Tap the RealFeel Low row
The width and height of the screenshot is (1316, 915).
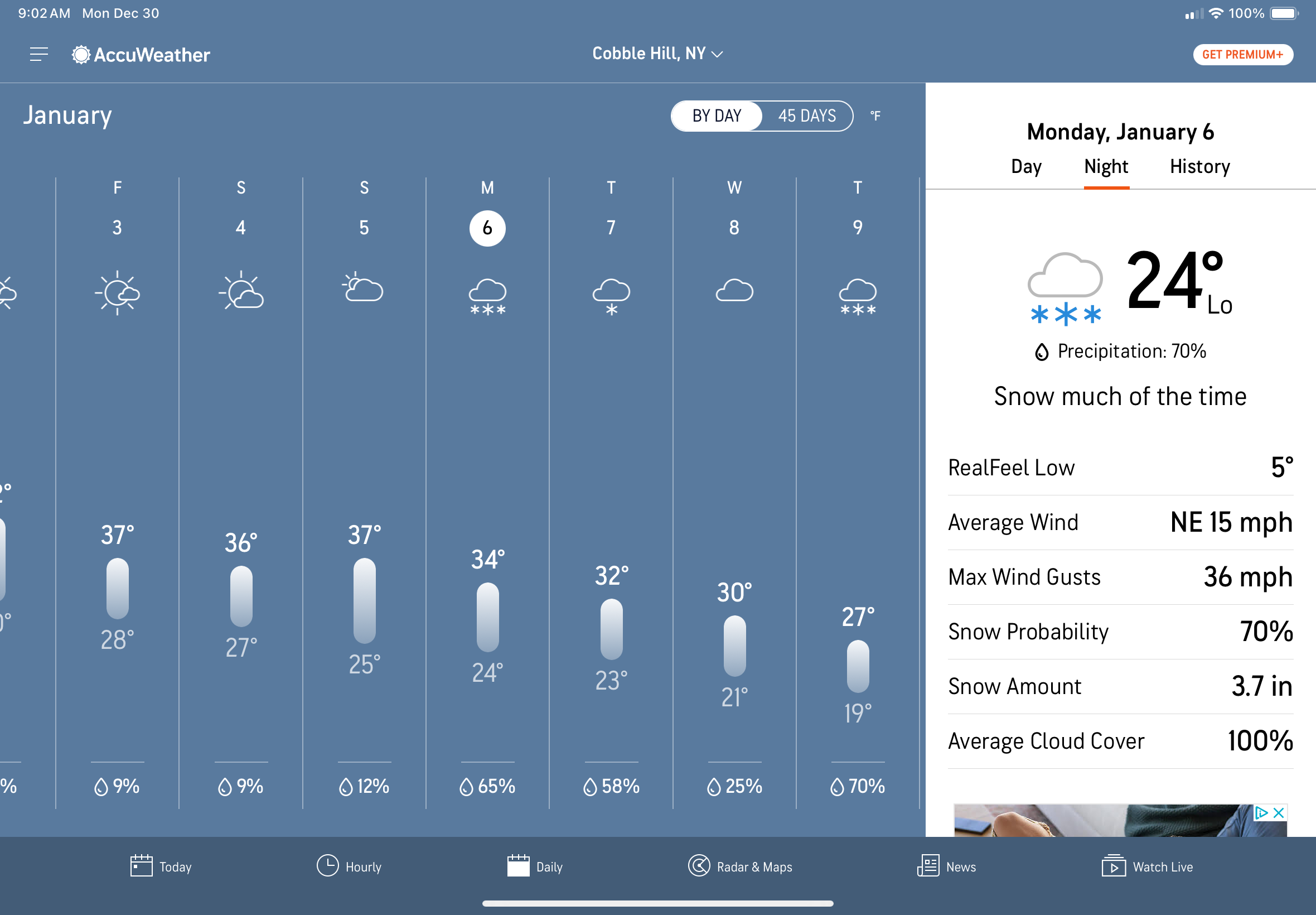coord(1120,468)
